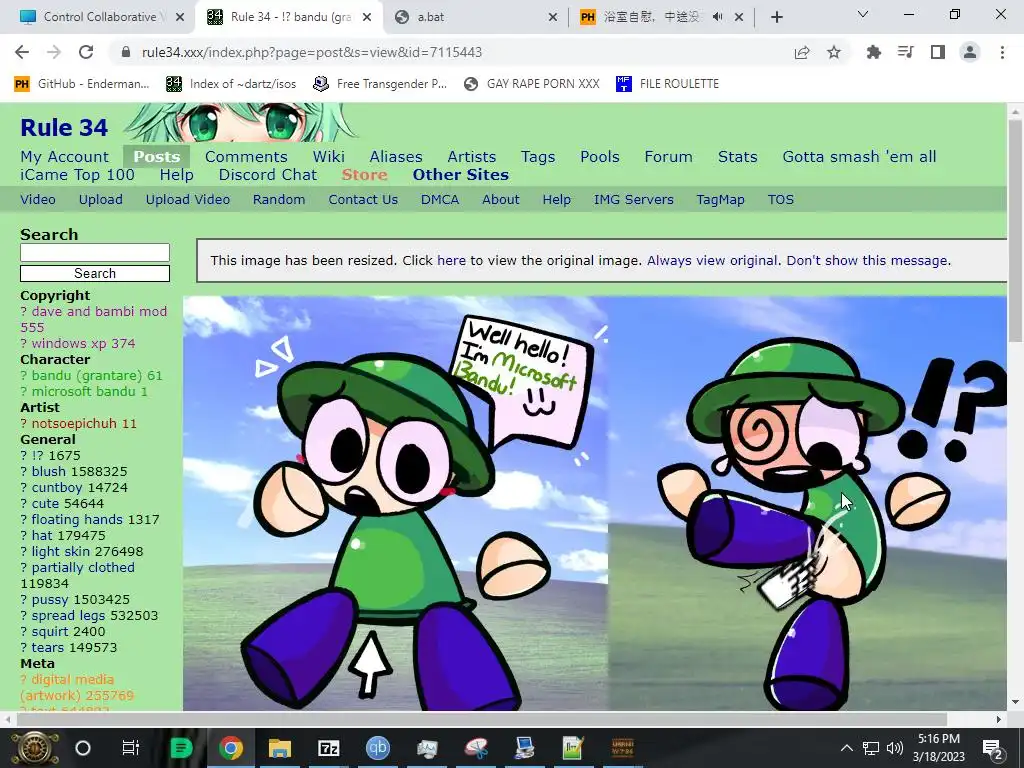Click the browser forward arrow
Image resolution: width=1024 pixels, height=768 pixels.
[54, 52]
